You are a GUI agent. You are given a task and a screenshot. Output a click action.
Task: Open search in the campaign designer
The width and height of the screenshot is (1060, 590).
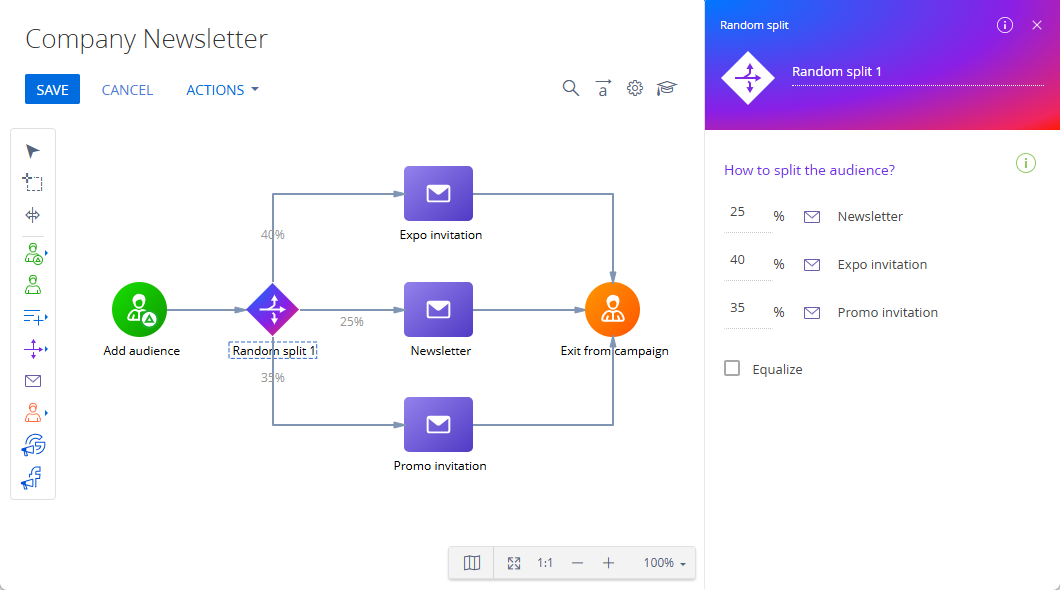pyautogui.click(x=571, y=89)
